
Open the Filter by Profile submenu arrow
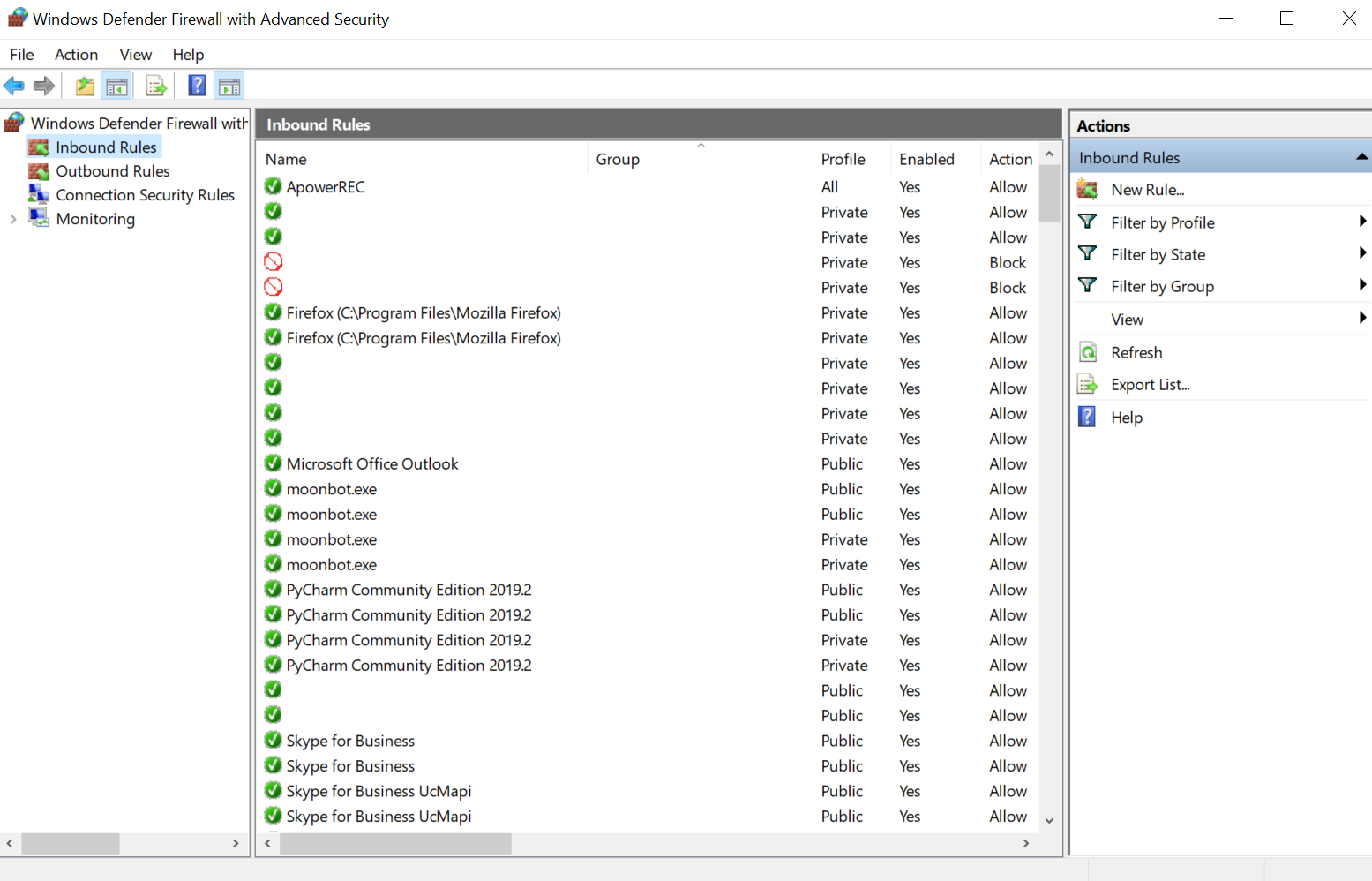click(1362, 222)
